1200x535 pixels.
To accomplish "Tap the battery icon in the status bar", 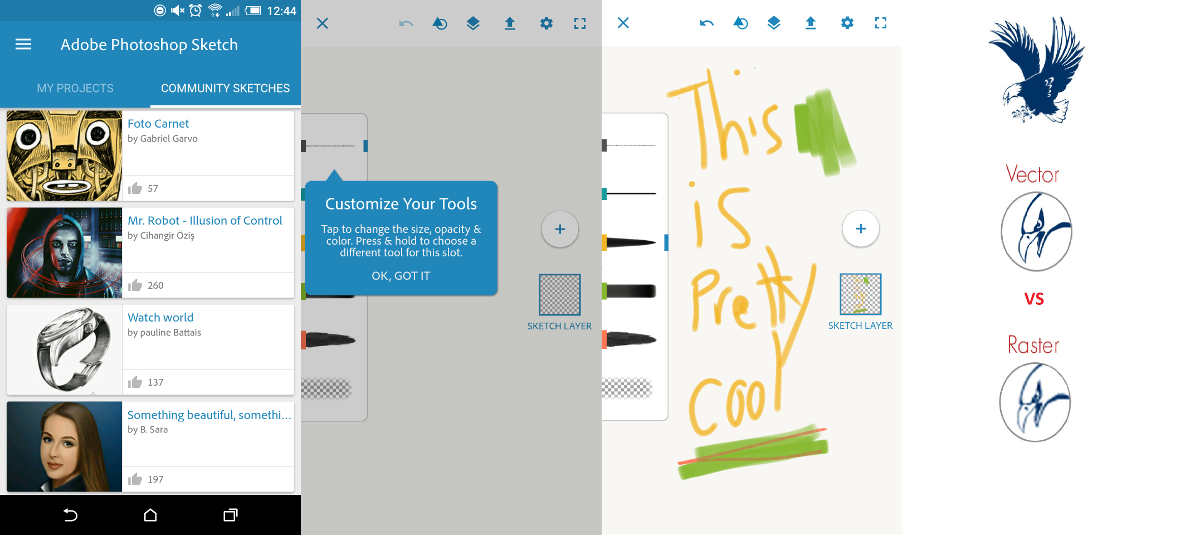I will point(253,10).
